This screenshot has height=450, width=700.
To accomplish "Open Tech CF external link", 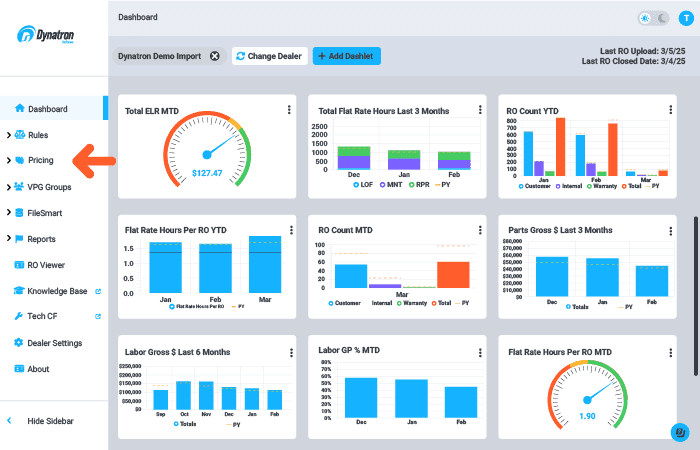I will (43, 317).
